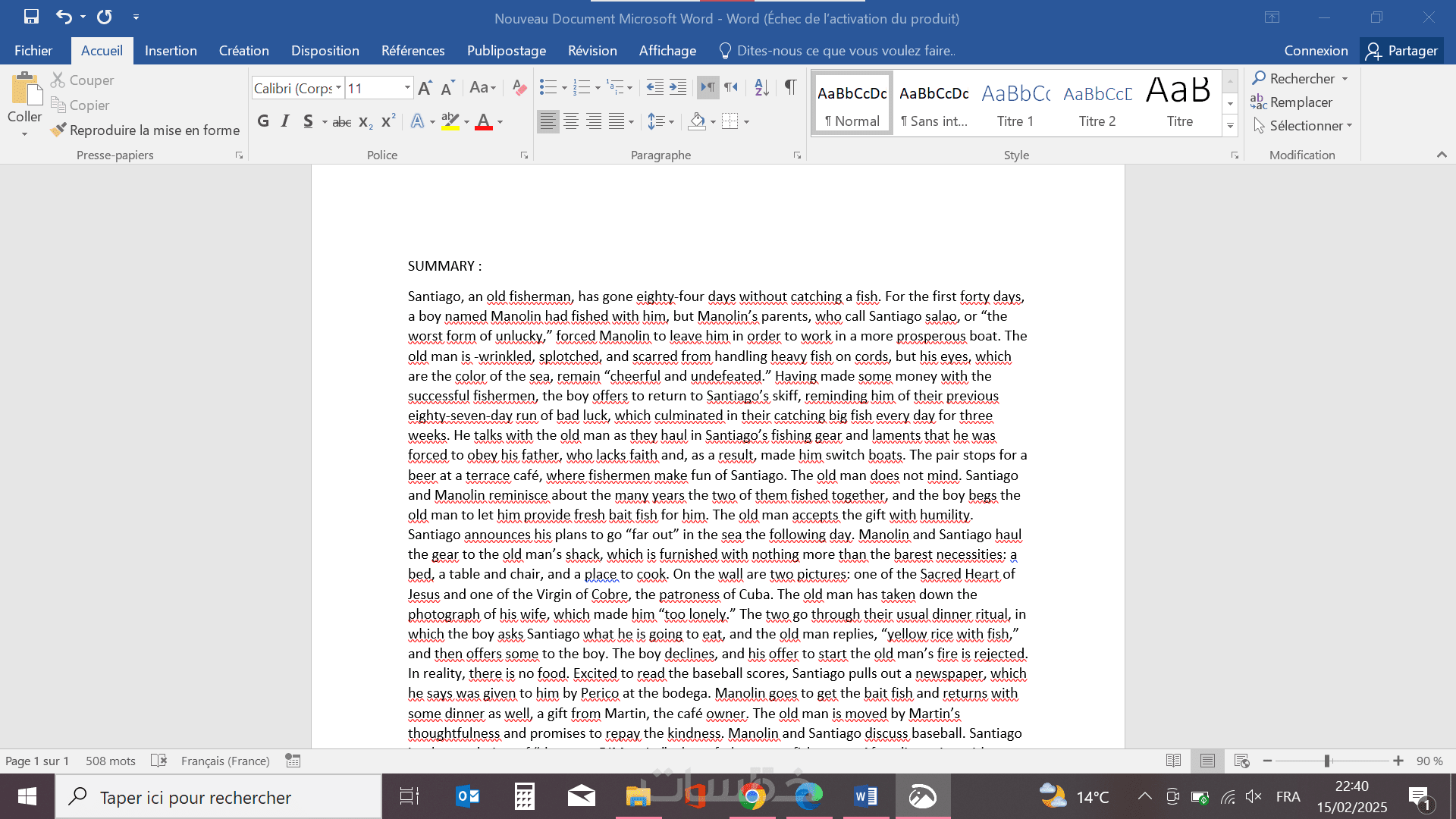Click Remplacer in the ribbon
Image resolution: width=1456 pixels, height=819 pixels.
click(1291, 102)
